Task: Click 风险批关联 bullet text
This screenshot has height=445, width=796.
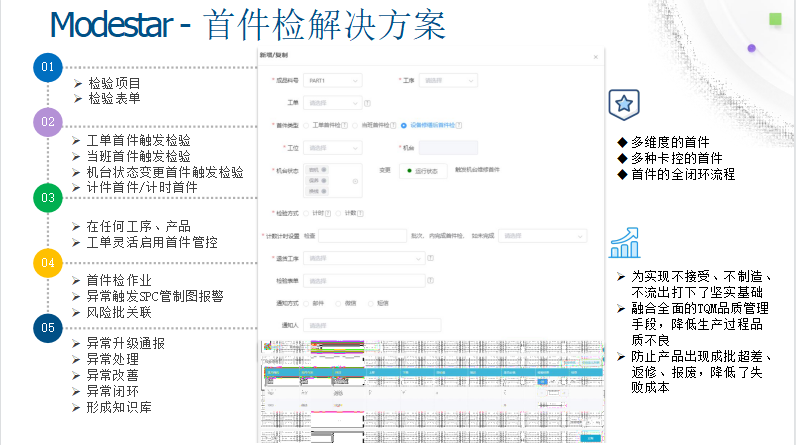Action: (x=119, y=312)
